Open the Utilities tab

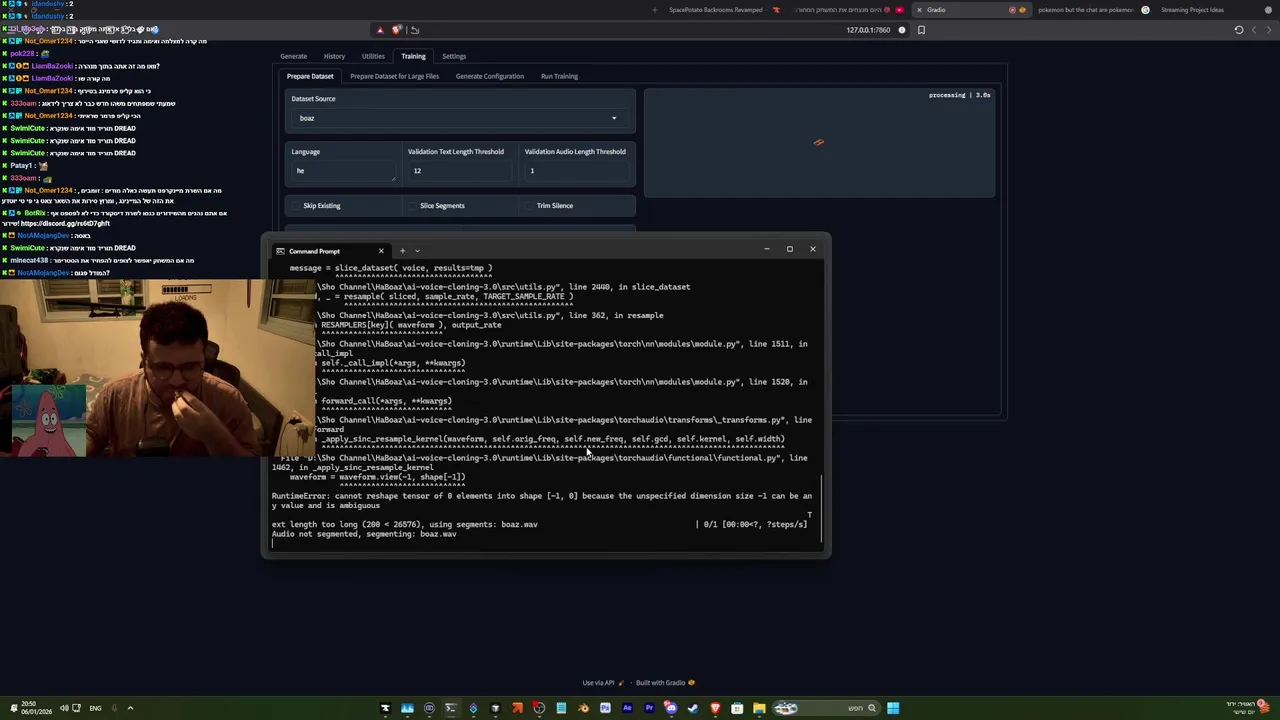373,56
